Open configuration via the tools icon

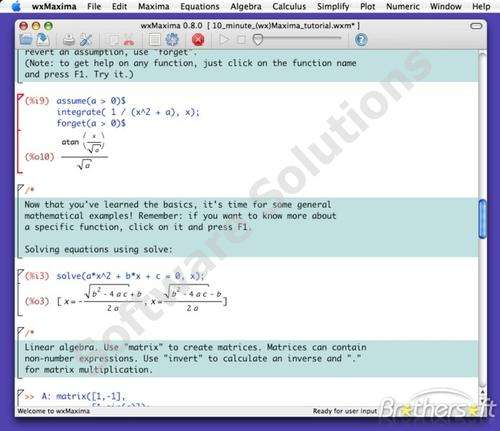coord(86,40)
